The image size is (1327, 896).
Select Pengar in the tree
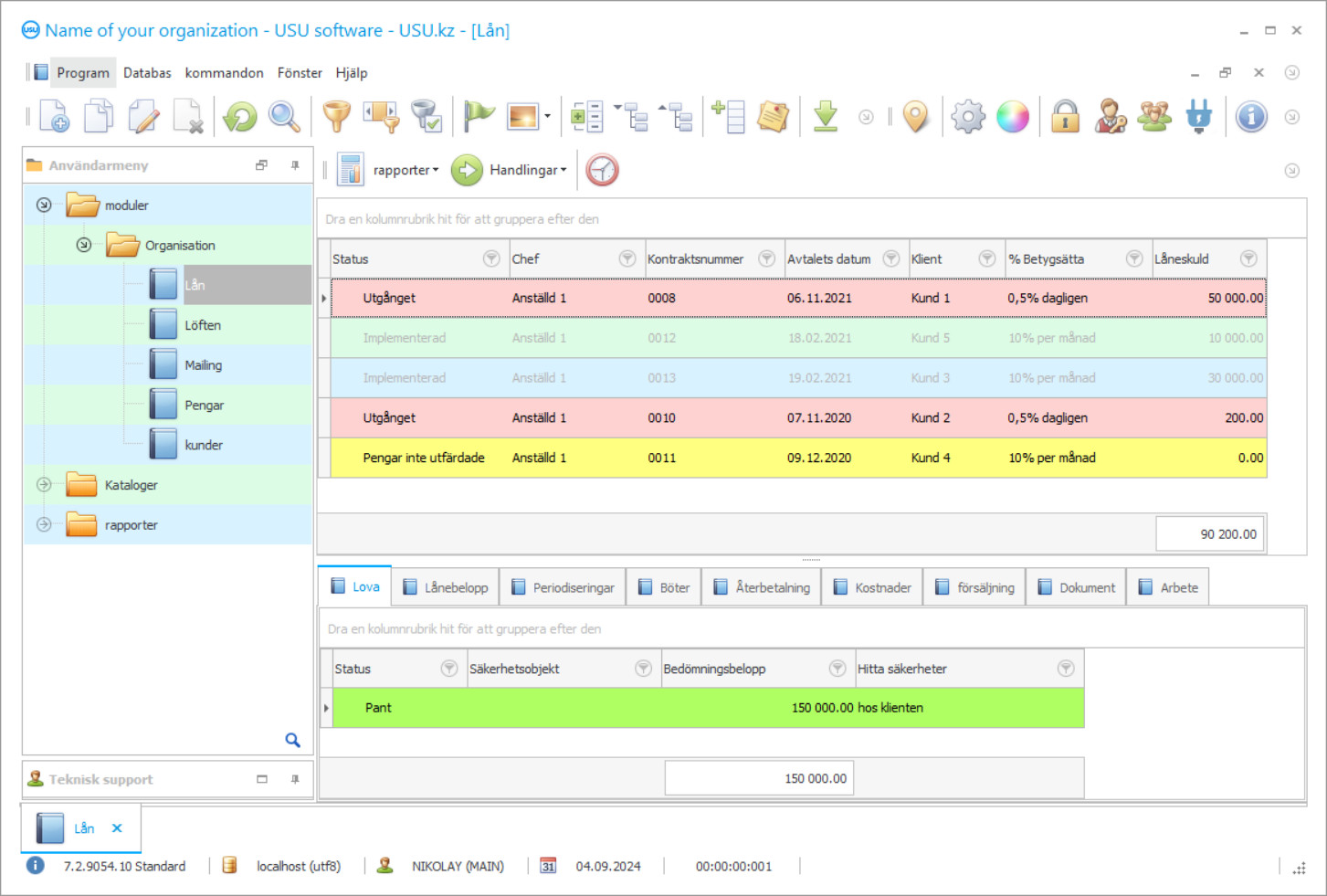(204, 406)
